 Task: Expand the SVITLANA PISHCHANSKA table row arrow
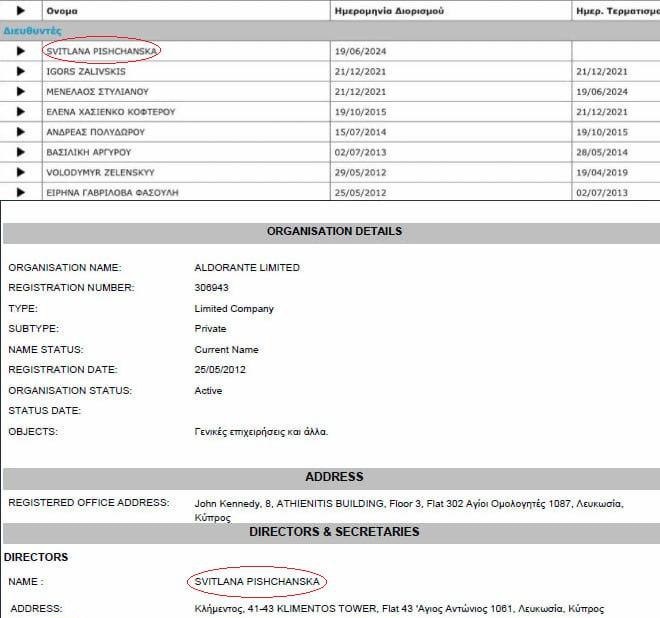coord(20,51)
